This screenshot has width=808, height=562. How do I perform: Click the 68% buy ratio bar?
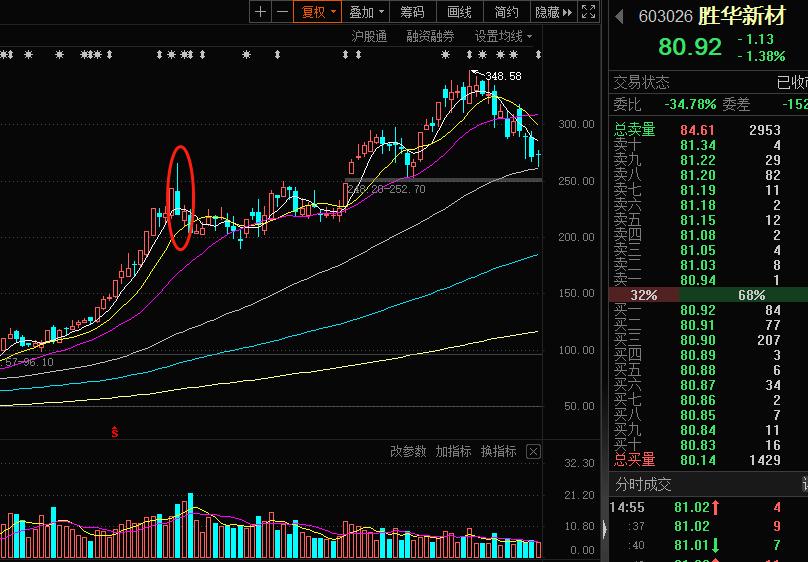point(743,295)
